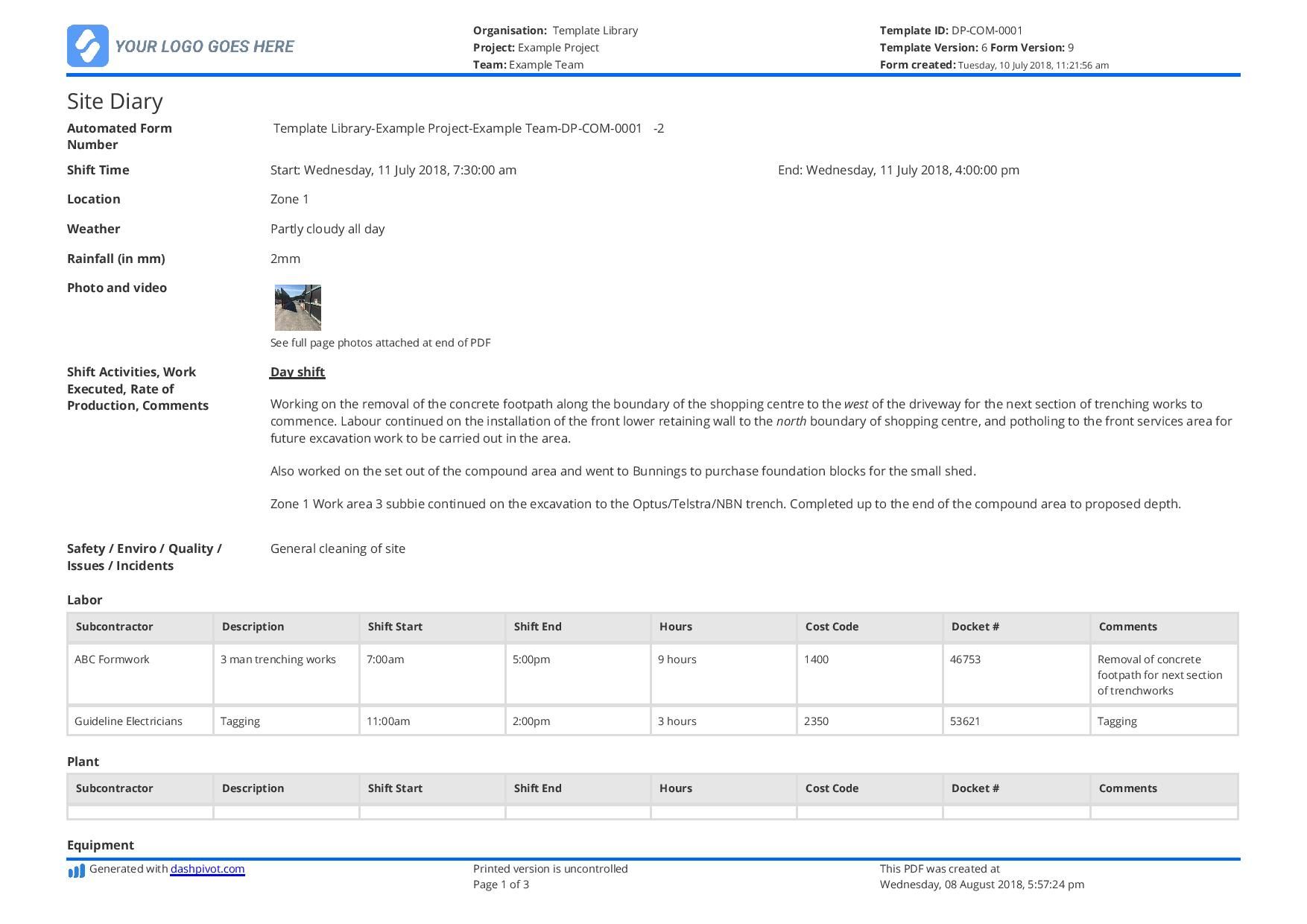Viewport: 1307px width, 924px height.
Task: Click cost code '1400' cell
Action: [870, 674]
